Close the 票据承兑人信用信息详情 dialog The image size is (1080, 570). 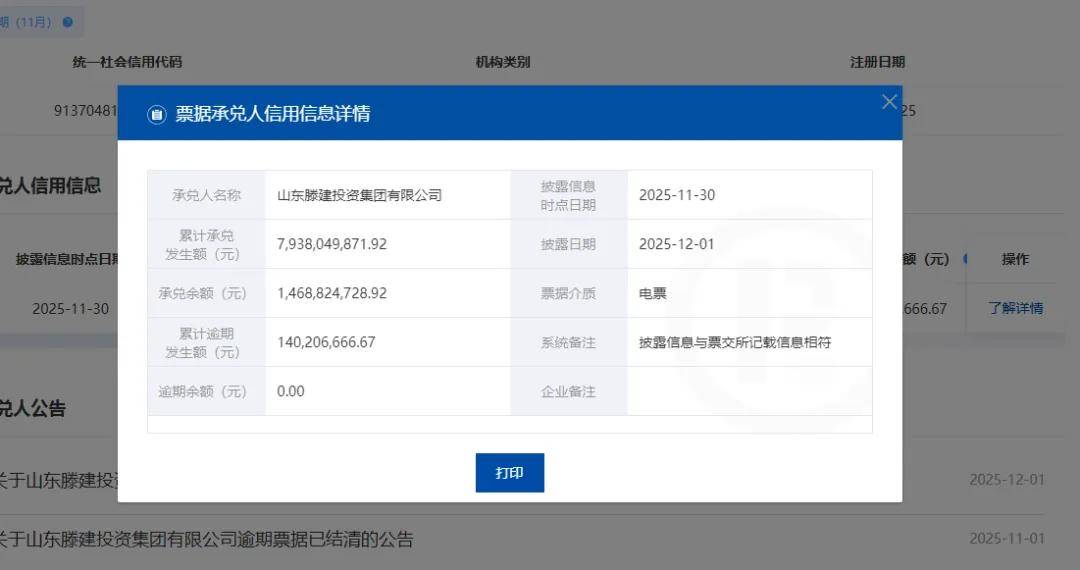pyautogui.click(x=889, y=102)
